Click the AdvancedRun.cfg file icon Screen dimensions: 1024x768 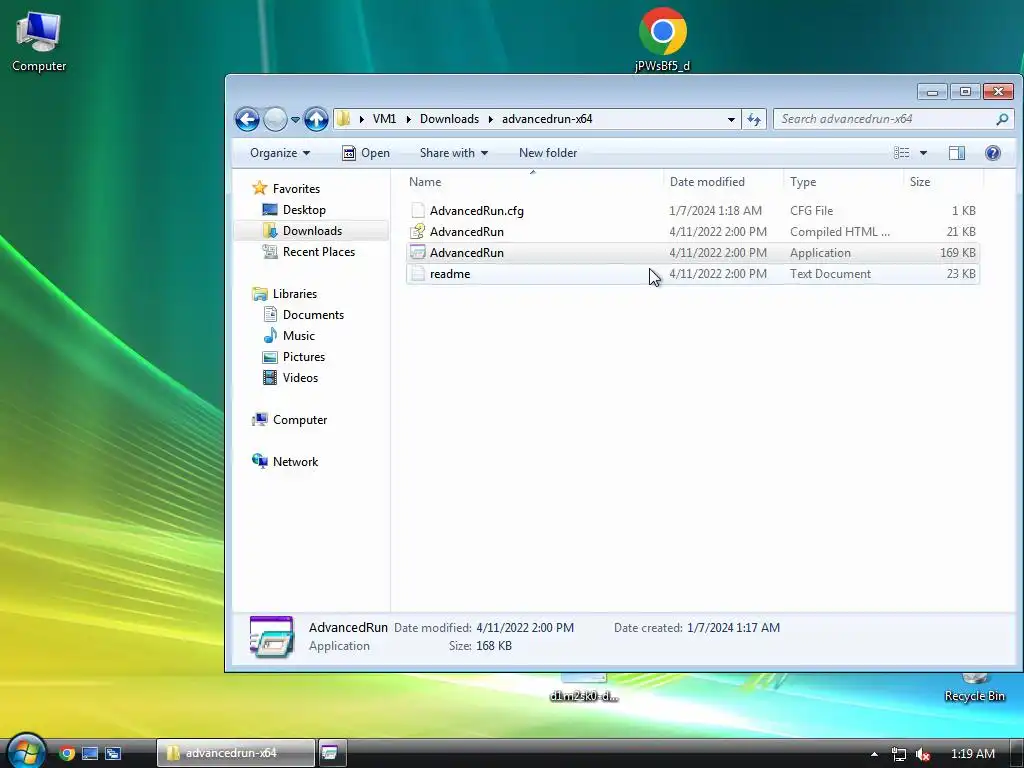coord(418,210)
